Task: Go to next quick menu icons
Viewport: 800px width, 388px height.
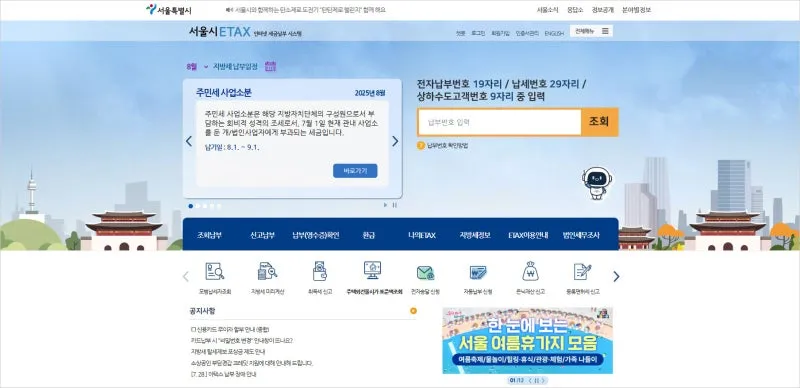Action: tap(616, 276)
